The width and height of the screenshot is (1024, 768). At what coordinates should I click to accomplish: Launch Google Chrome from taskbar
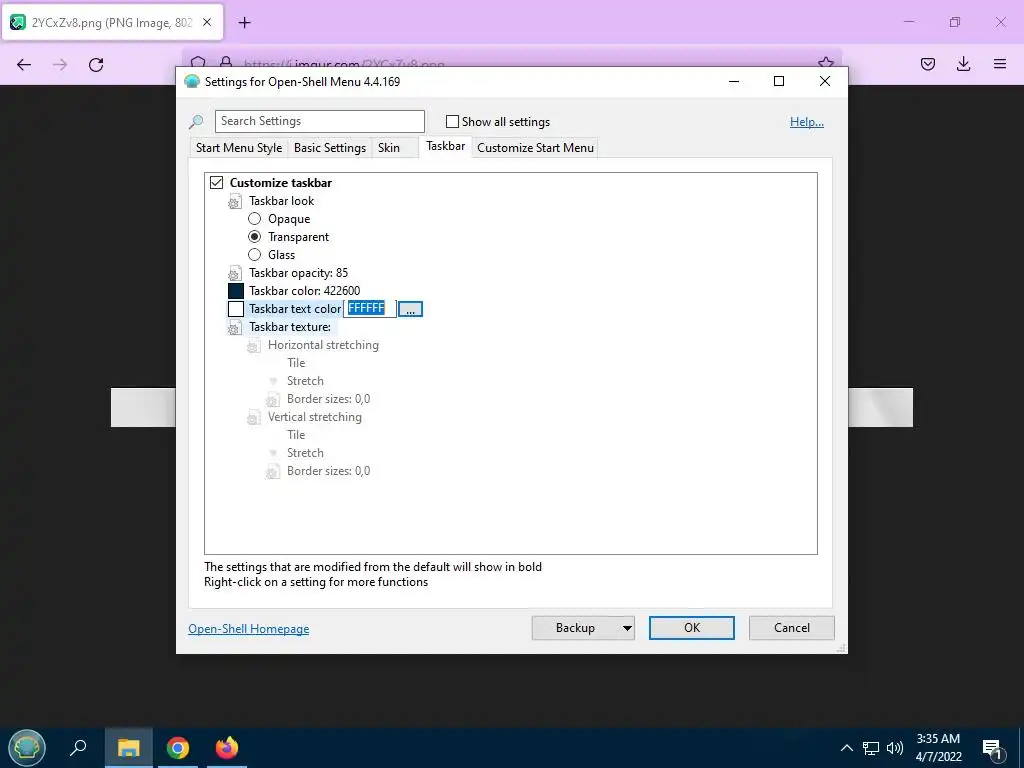pos(178,748)
